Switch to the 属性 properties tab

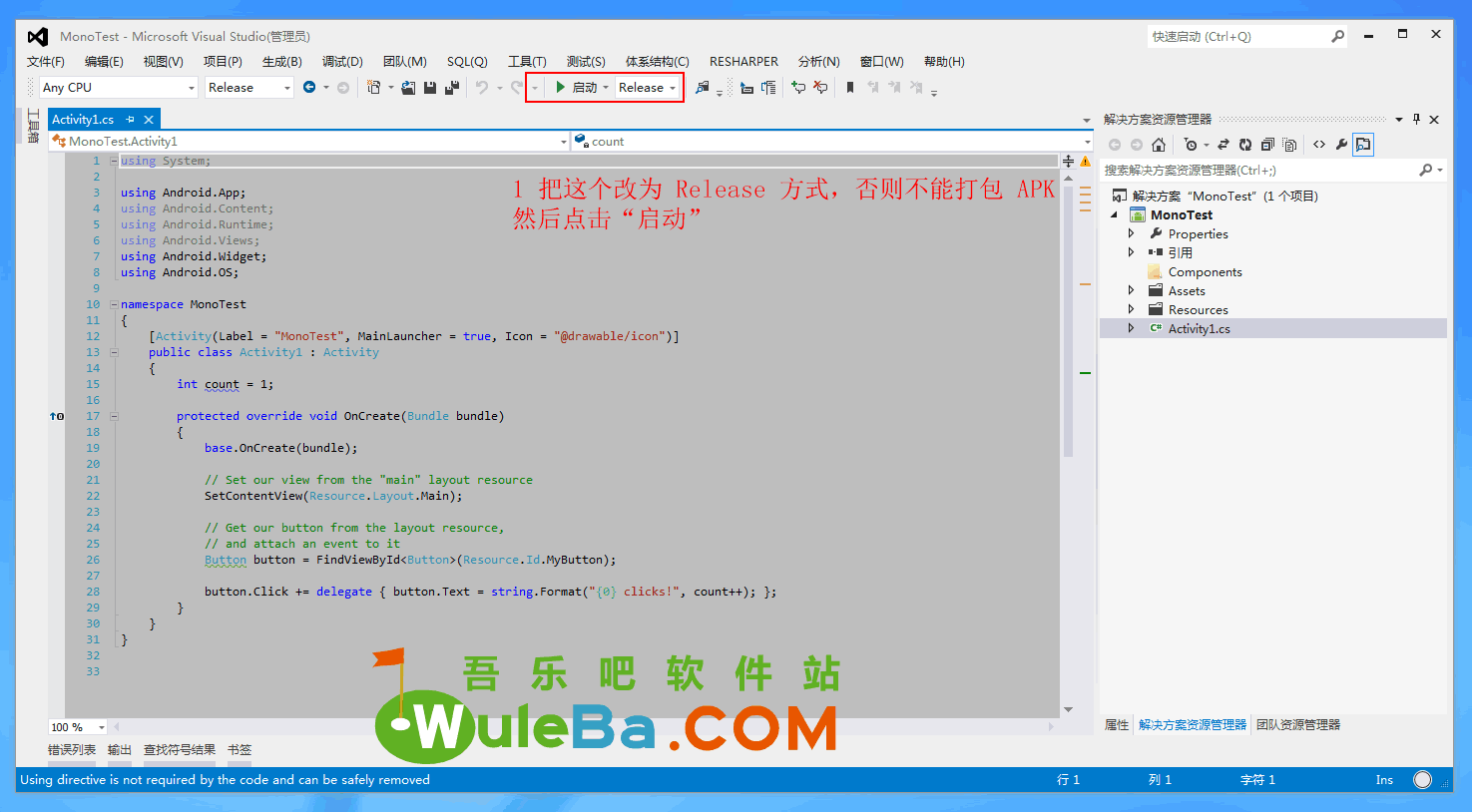point(1117,725)
